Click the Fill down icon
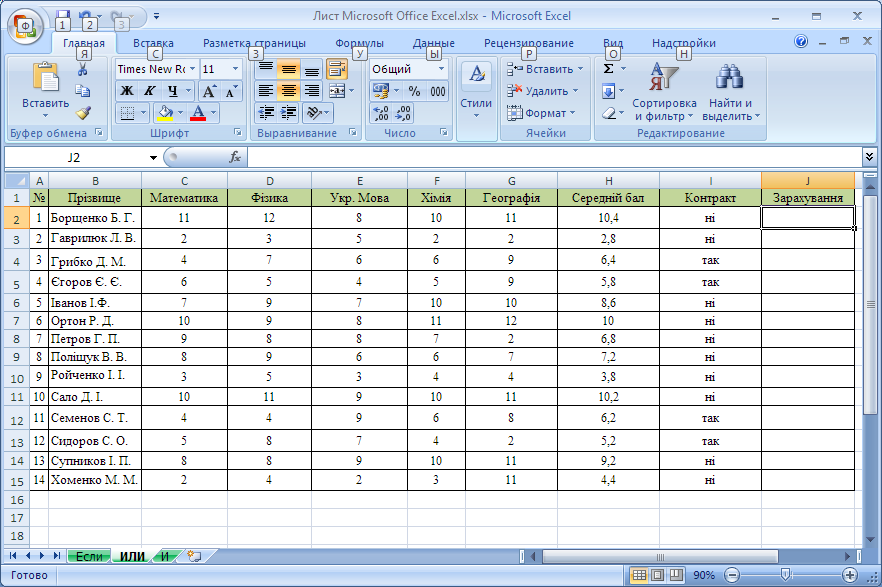The image size is (882, 587). click(x=609, y=91)
